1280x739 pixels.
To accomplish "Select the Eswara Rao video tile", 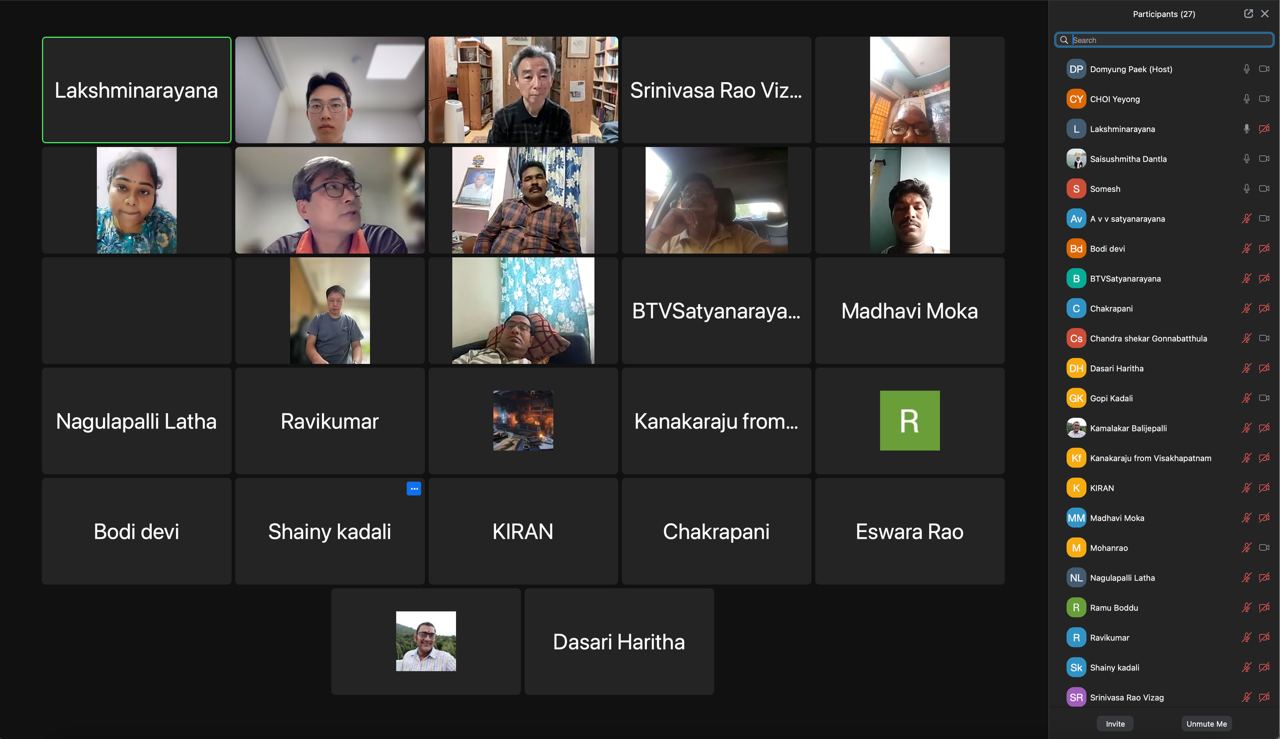I will pyautogui.click(x=910, y=531).
